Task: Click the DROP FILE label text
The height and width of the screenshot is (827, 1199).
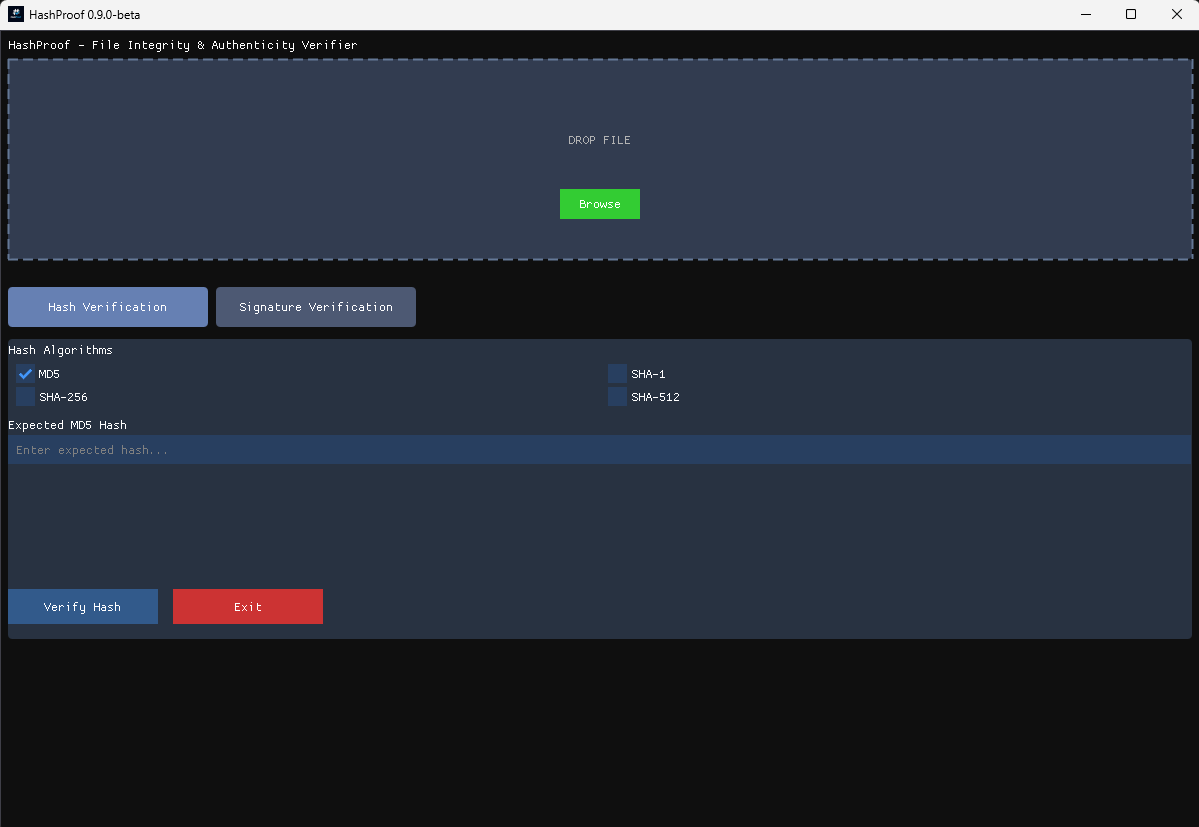Action: pyautogui.click(x=599, y=140)
